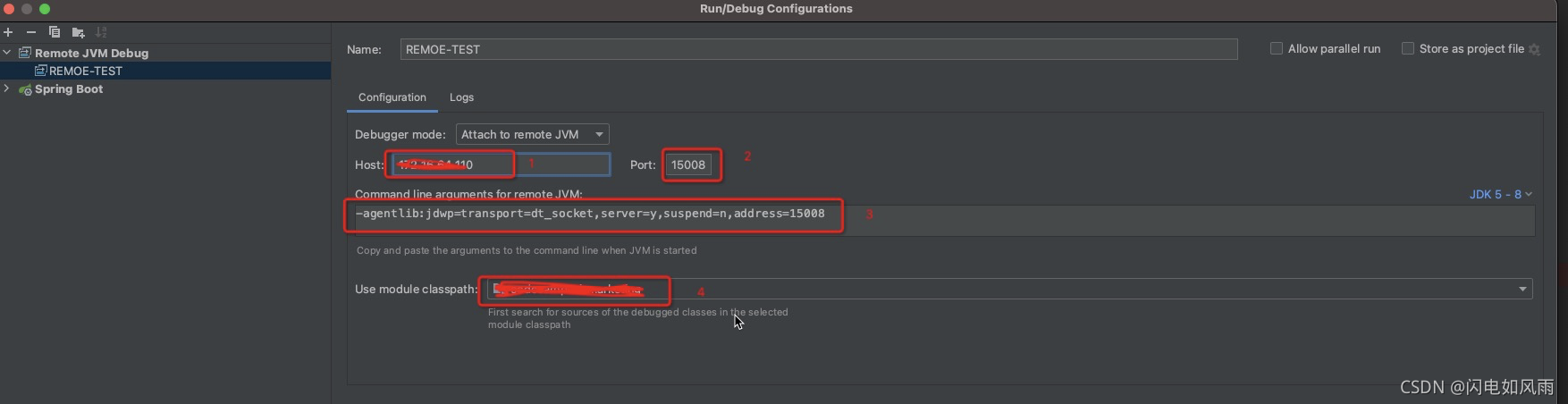1568x404 pixels.
Task: Collapse the Remote JVM Debug group
Action: 7,53
